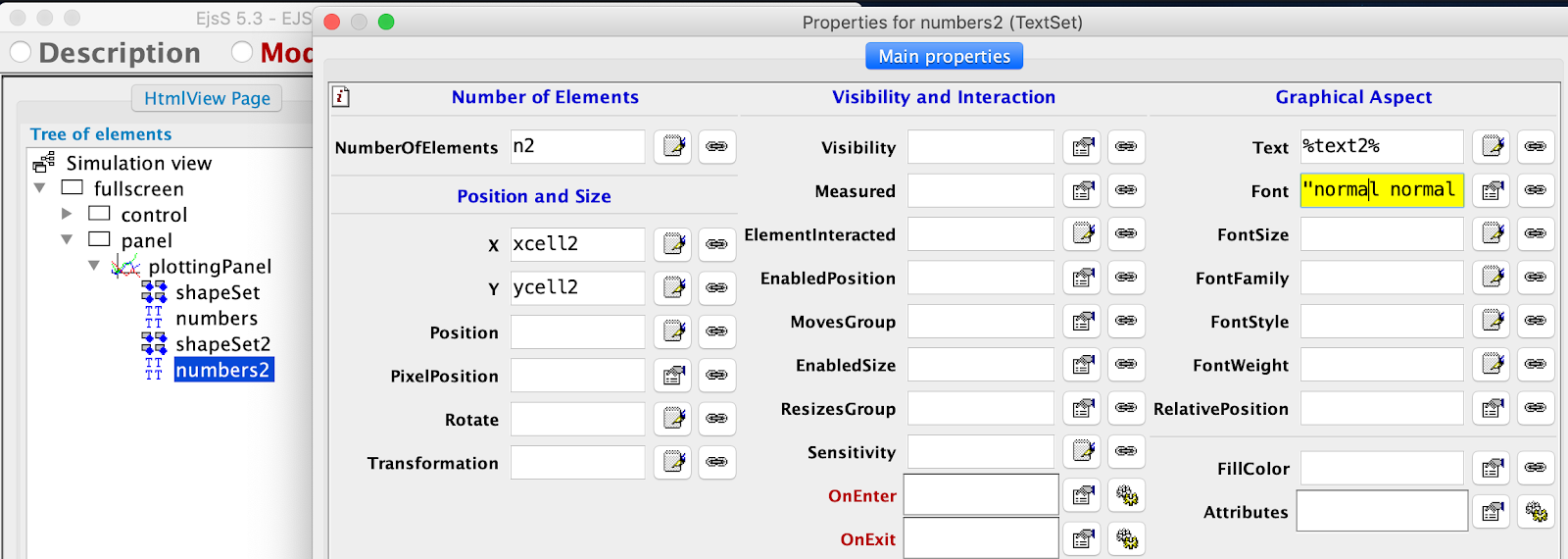Click the Measured options icon
The height and width of the screenshot is (559, 1568).
[x=1082, y=190]
